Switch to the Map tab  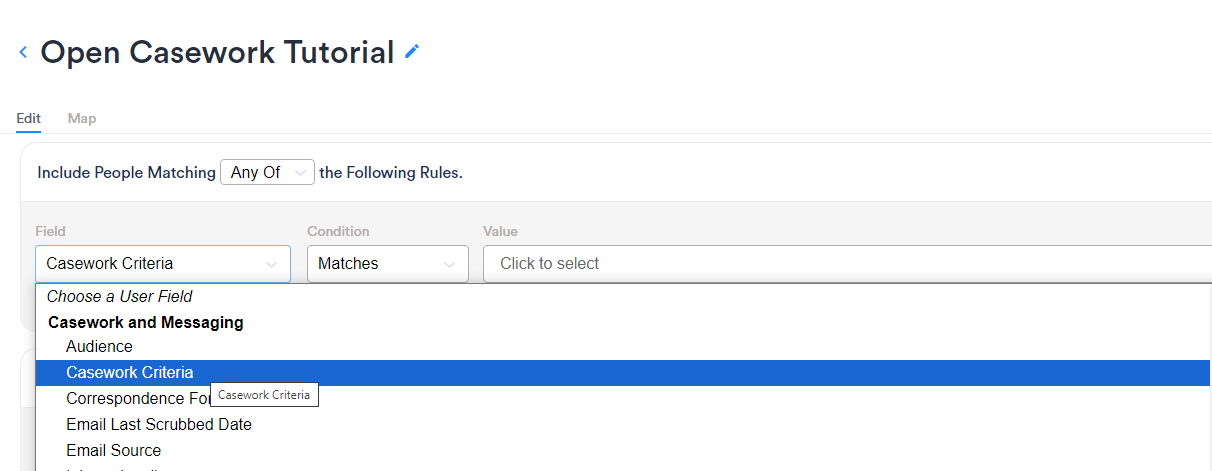(x=82, y=118)
